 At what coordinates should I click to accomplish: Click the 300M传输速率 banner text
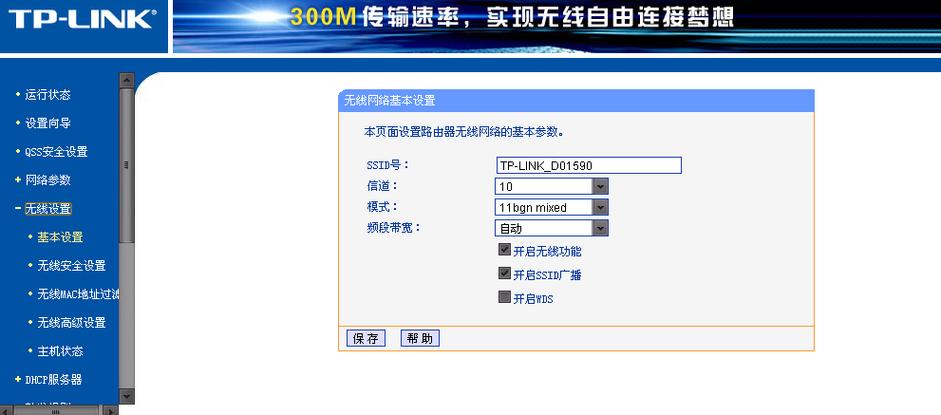pyautogui.click(x=512, y=17)
